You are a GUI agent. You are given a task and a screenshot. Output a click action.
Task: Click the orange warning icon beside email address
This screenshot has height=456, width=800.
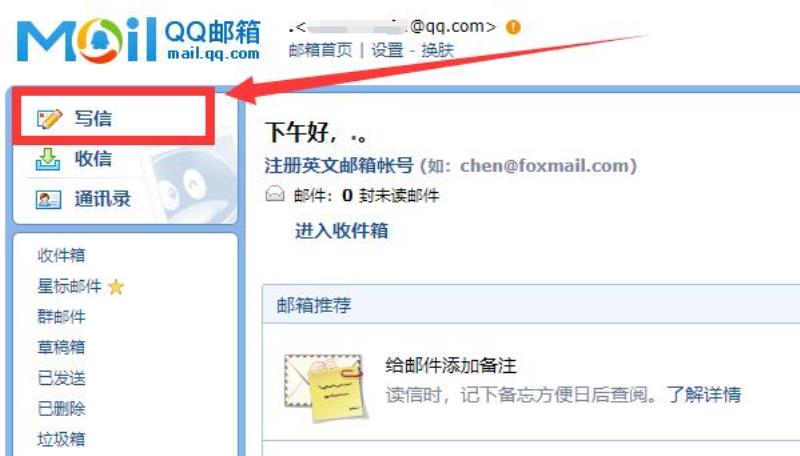[513, 27]
